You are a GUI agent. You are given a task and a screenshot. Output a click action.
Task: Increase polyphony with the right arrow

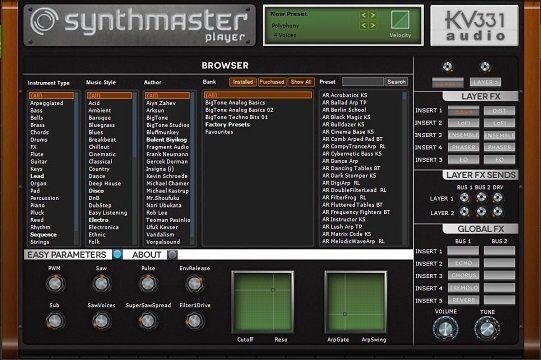tap(372, 25)
